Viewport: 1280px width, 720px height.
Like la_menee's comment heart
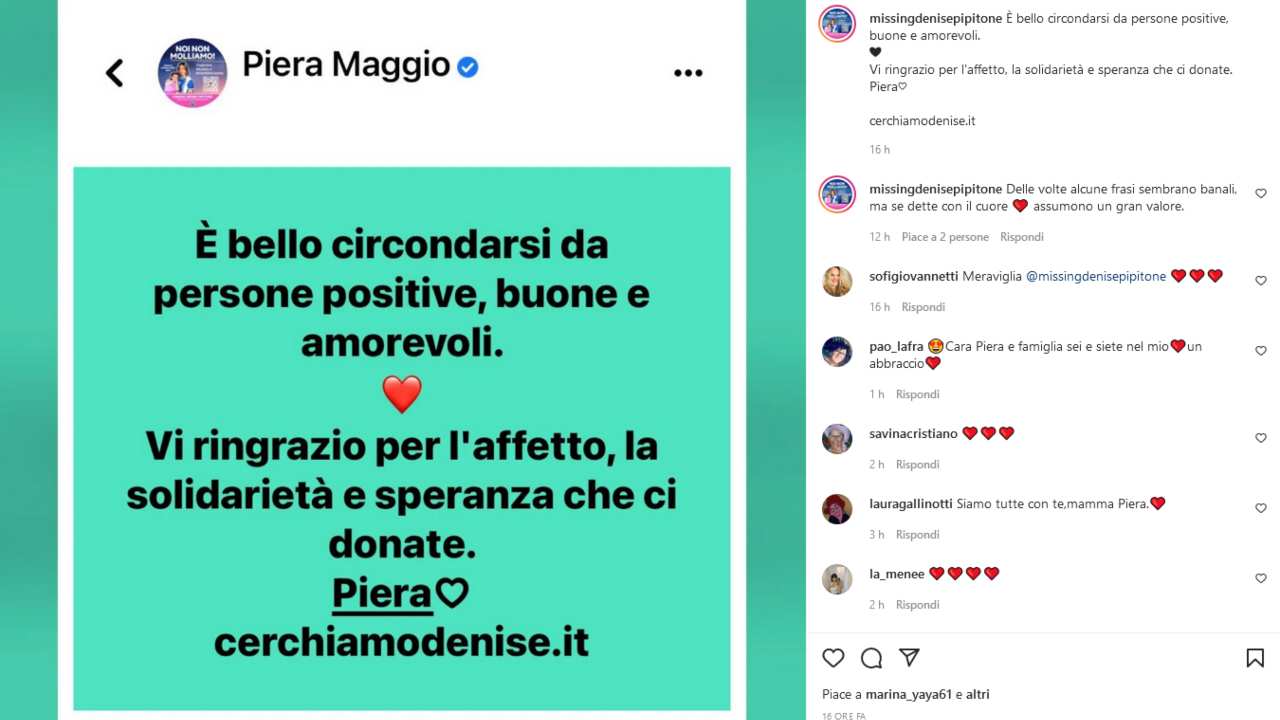click(1260, 578)
